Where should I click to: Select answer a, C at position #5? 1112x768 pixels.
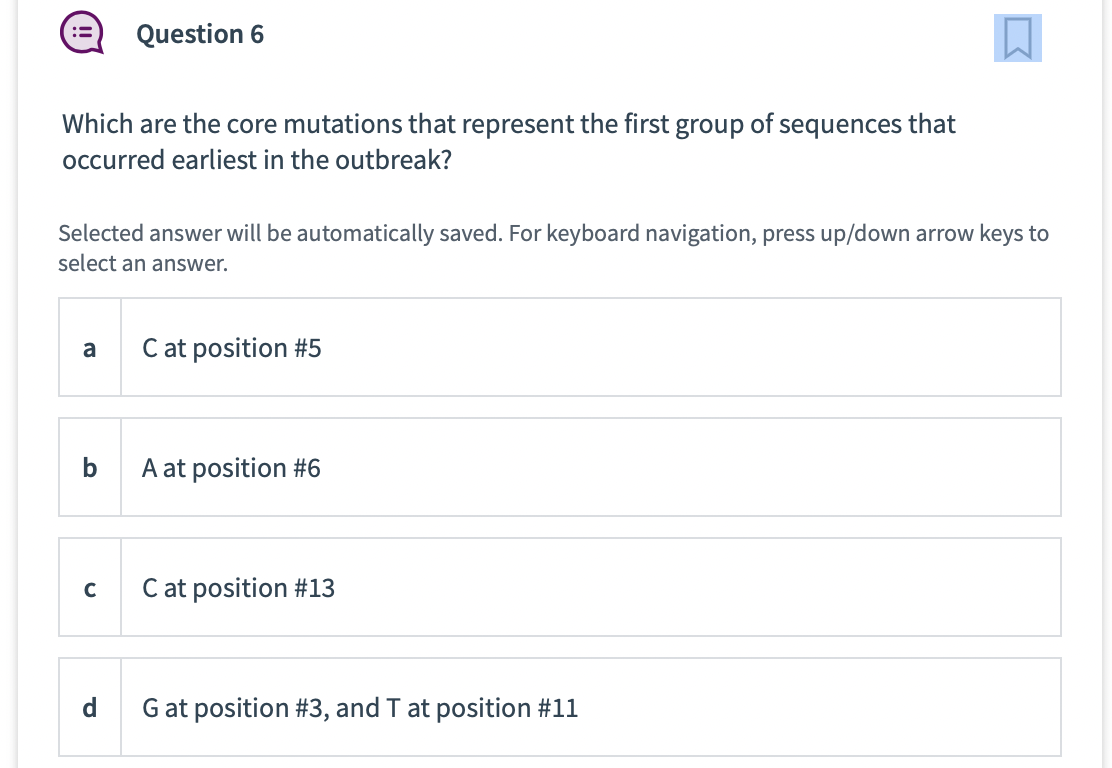click(560, 347)
